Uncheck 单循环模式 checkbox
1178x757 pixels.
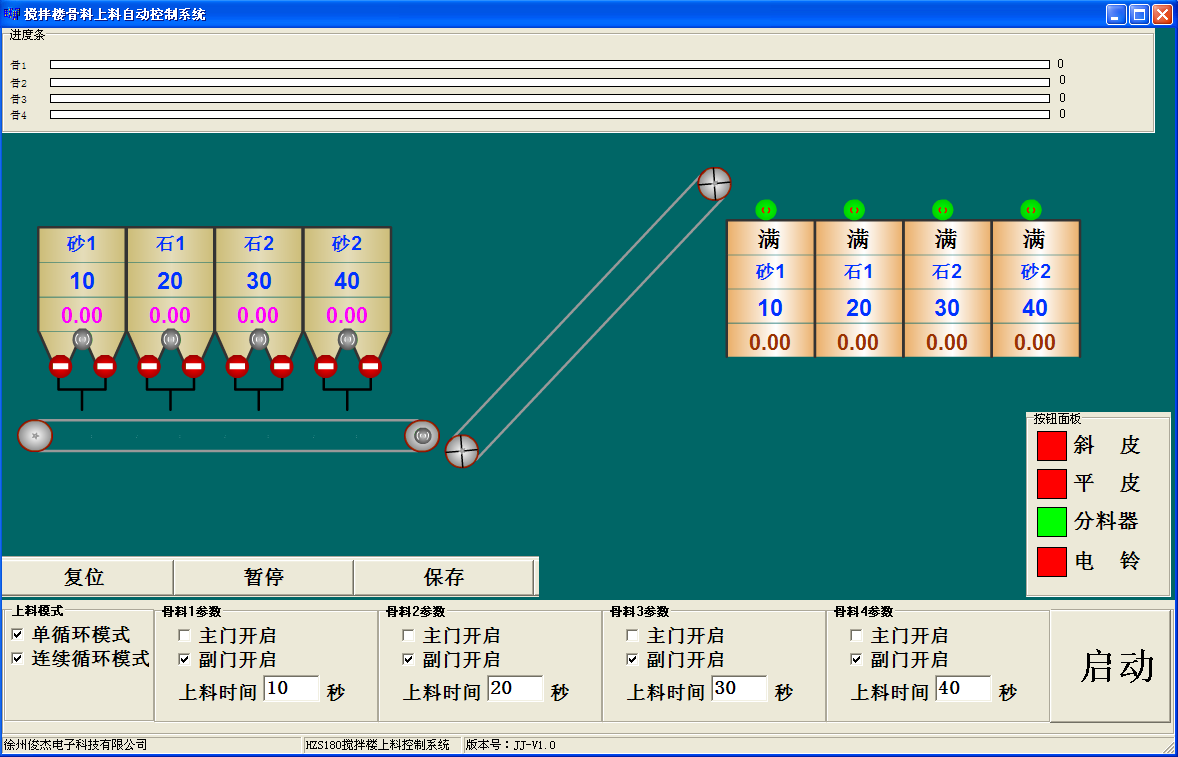pyautogui.click(x=17, y=635)
